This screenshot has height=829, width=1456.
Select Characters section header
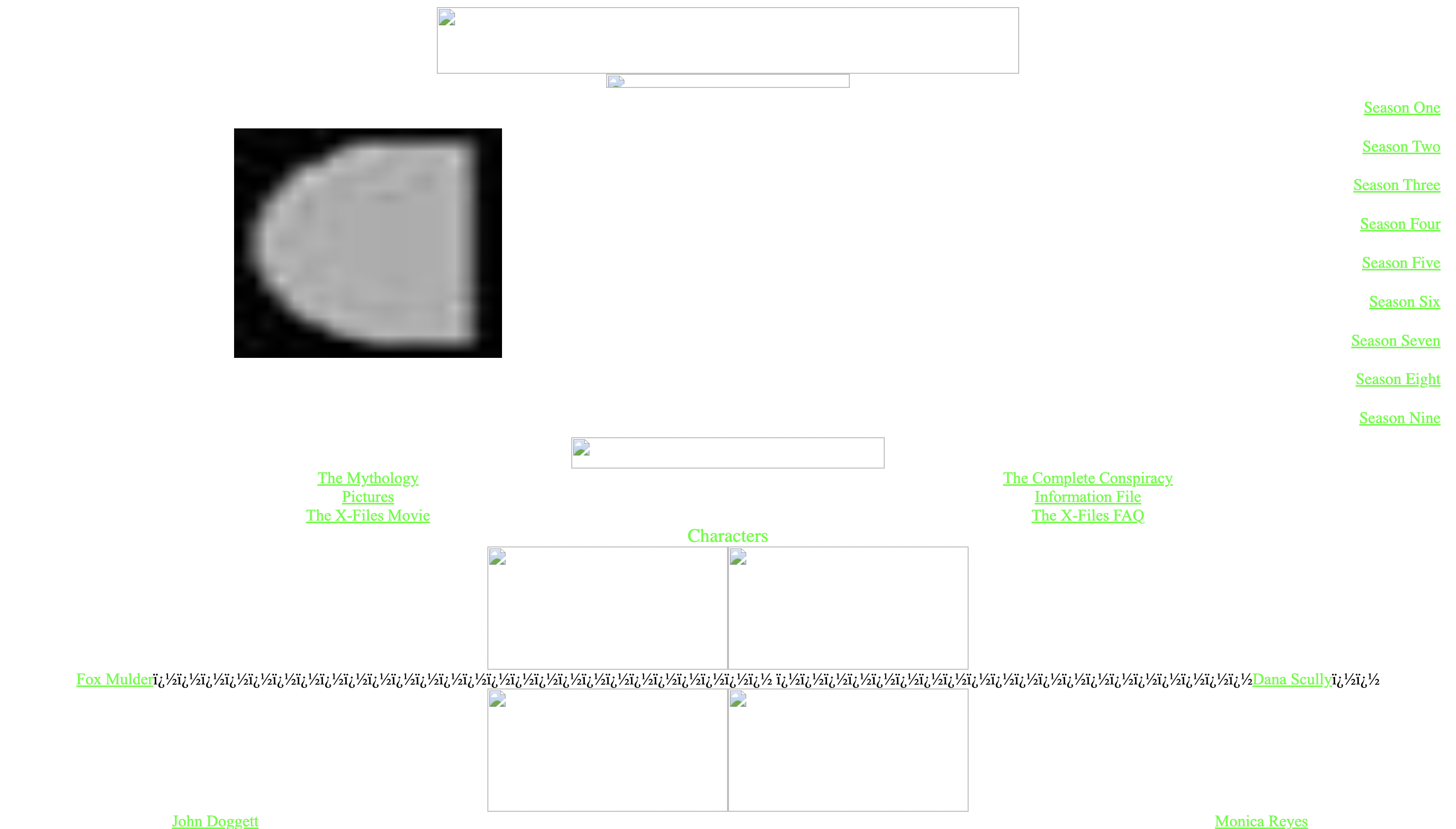pyautogui.click(x=728, y=535)
